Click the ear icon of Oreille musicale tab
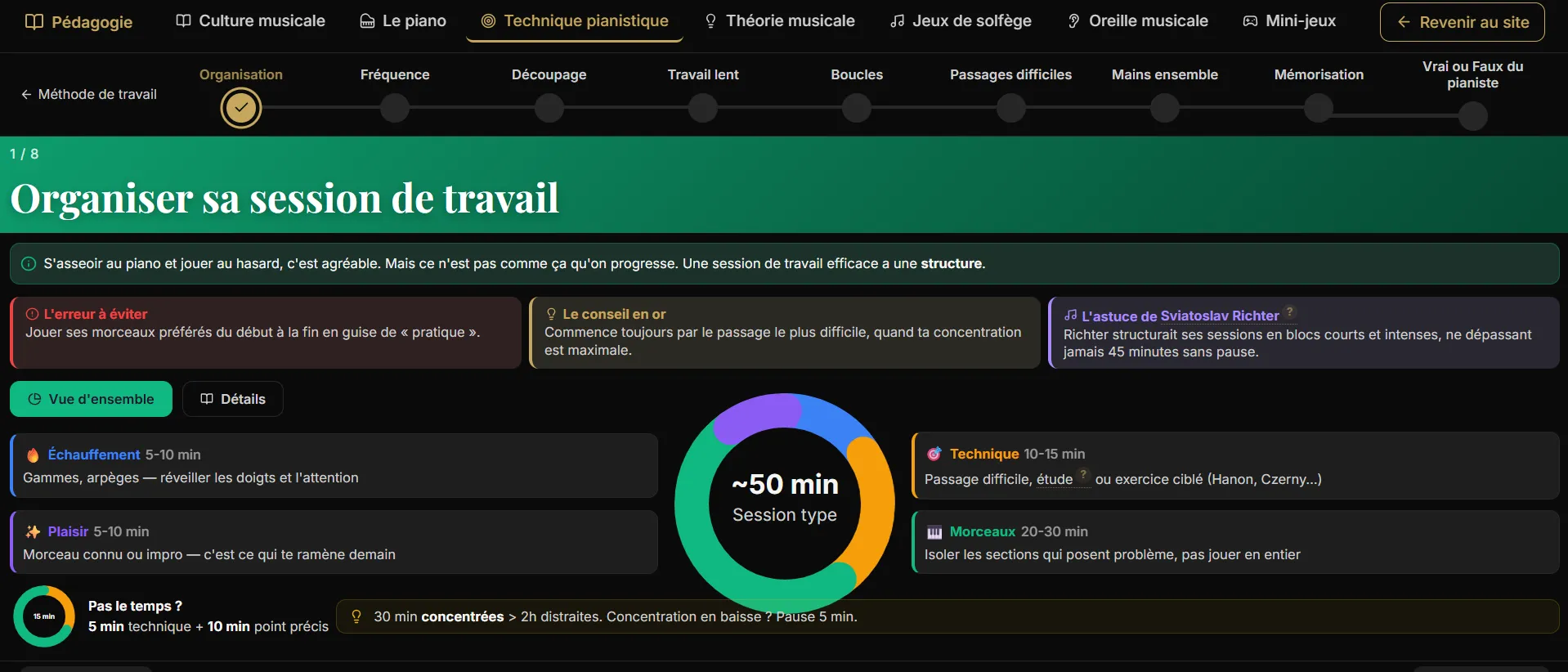The width and height of the screenshot is (1568, 672). 1074,21
